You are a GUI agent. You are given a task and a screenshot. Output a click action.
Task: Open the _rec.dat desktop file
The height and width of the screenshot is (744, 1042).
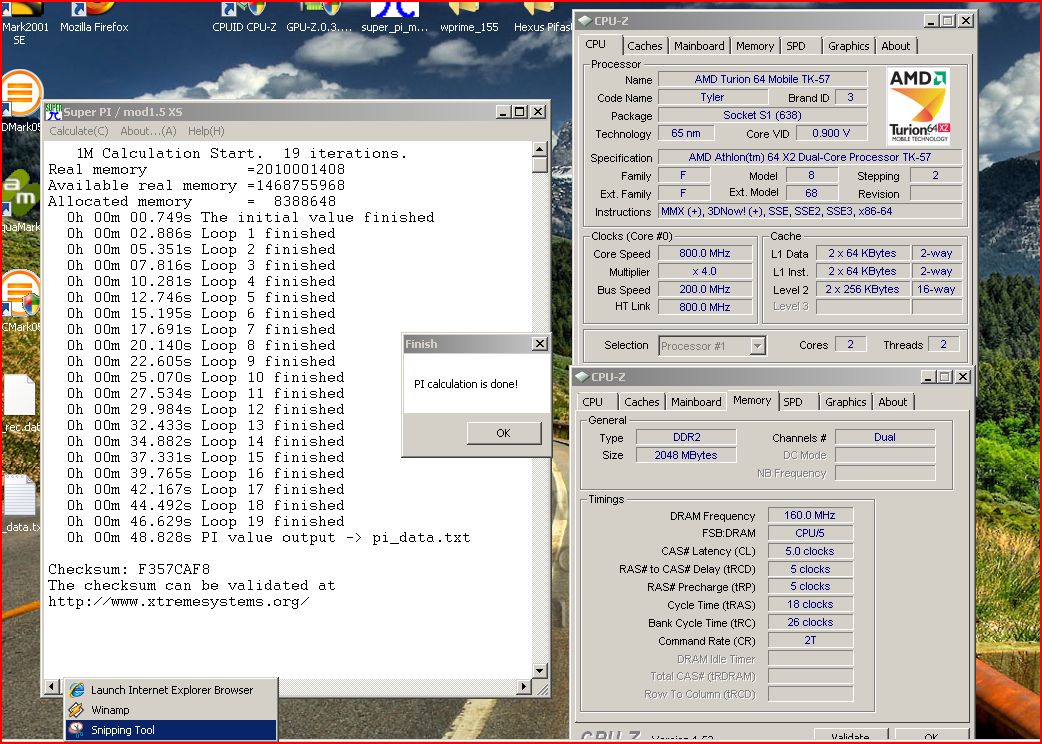click(20, 403)
